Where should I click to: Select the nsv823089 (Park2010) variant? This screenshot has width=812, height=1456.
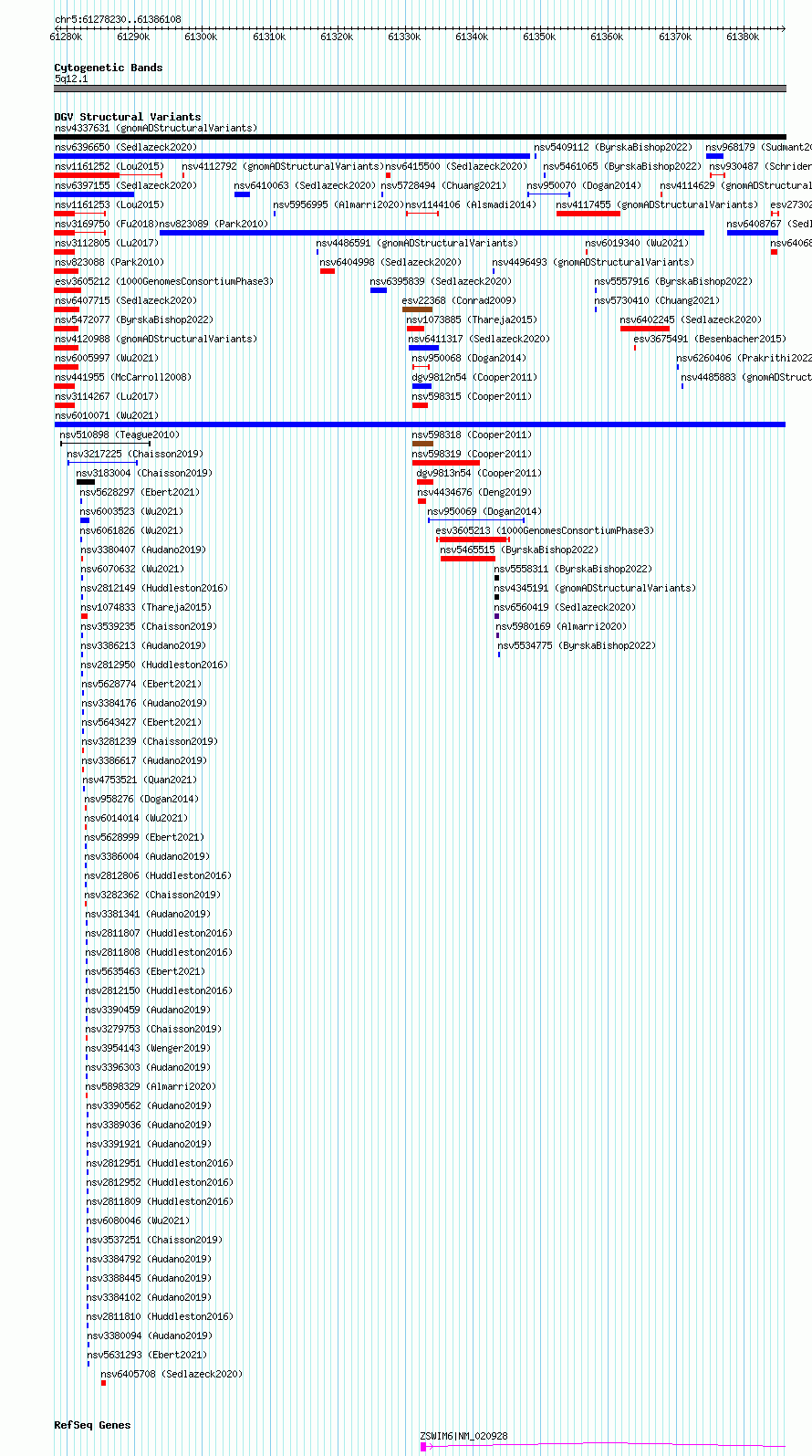214,224
